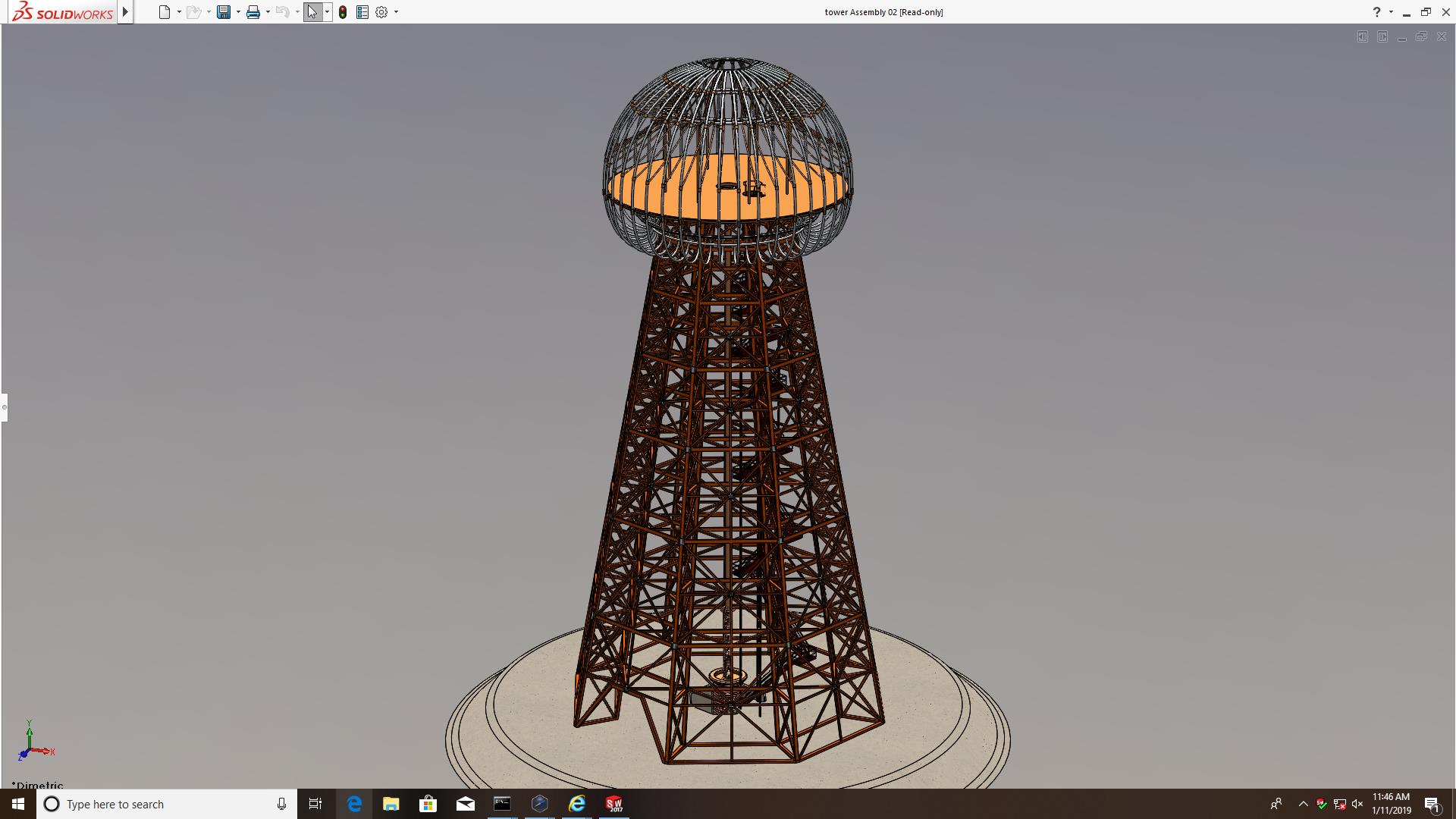The image size is (1456, 819).
Task: Open the Options gear icon
Action: pyautogui.click(x=381, y=12)
